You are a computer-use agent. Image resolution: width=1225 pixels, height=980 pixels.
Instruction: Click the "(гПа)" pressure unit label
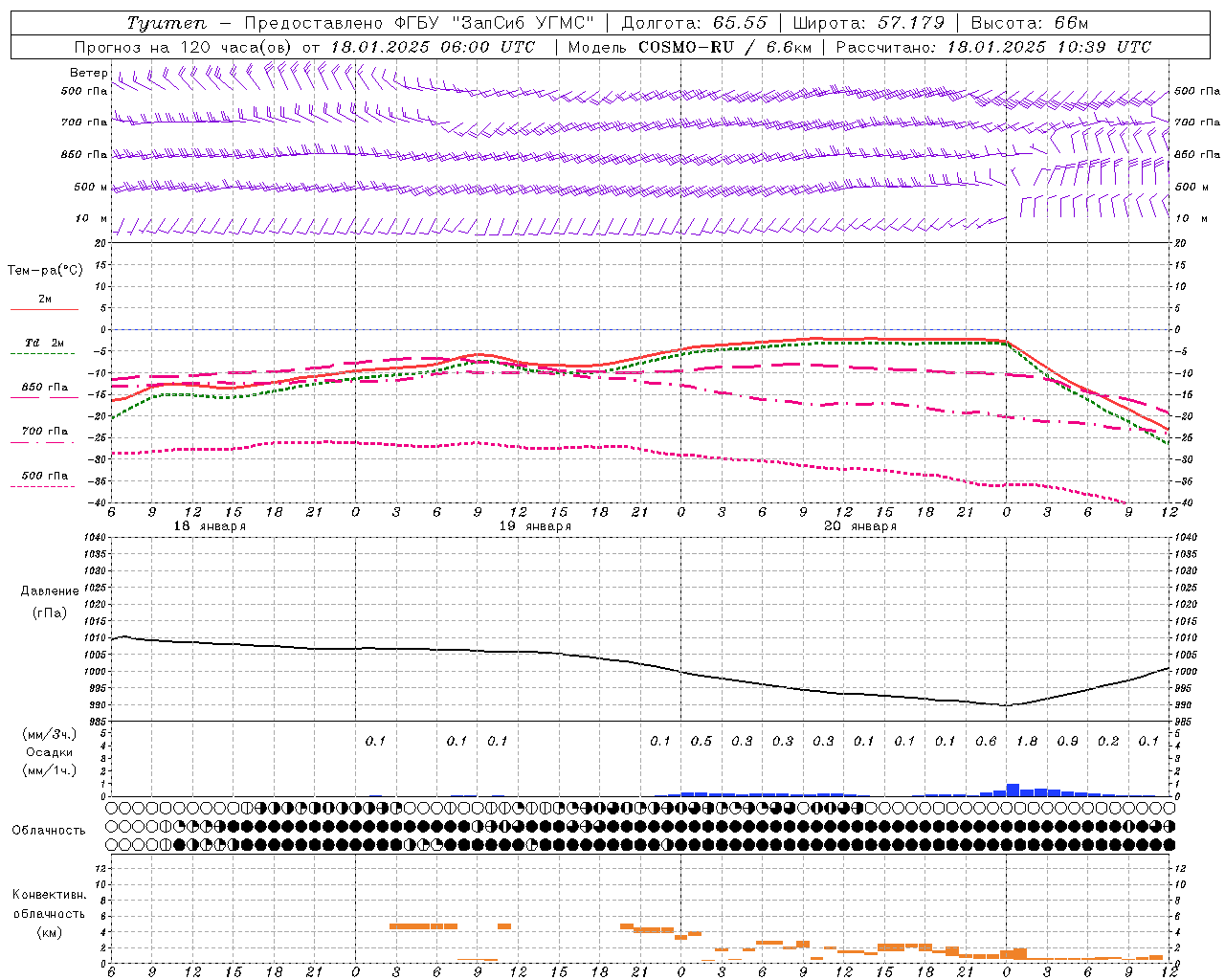tap(50, 612)
